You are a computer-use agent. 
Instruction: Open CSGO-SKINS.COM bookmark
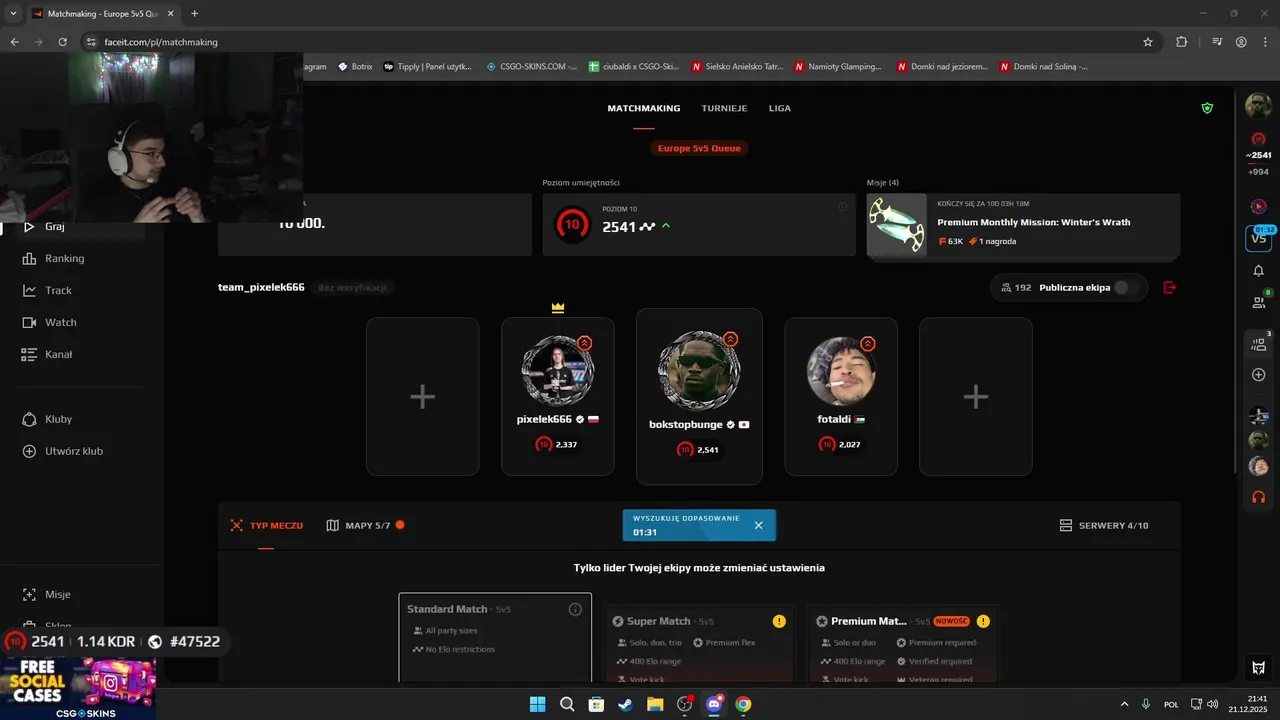point(532,66)
